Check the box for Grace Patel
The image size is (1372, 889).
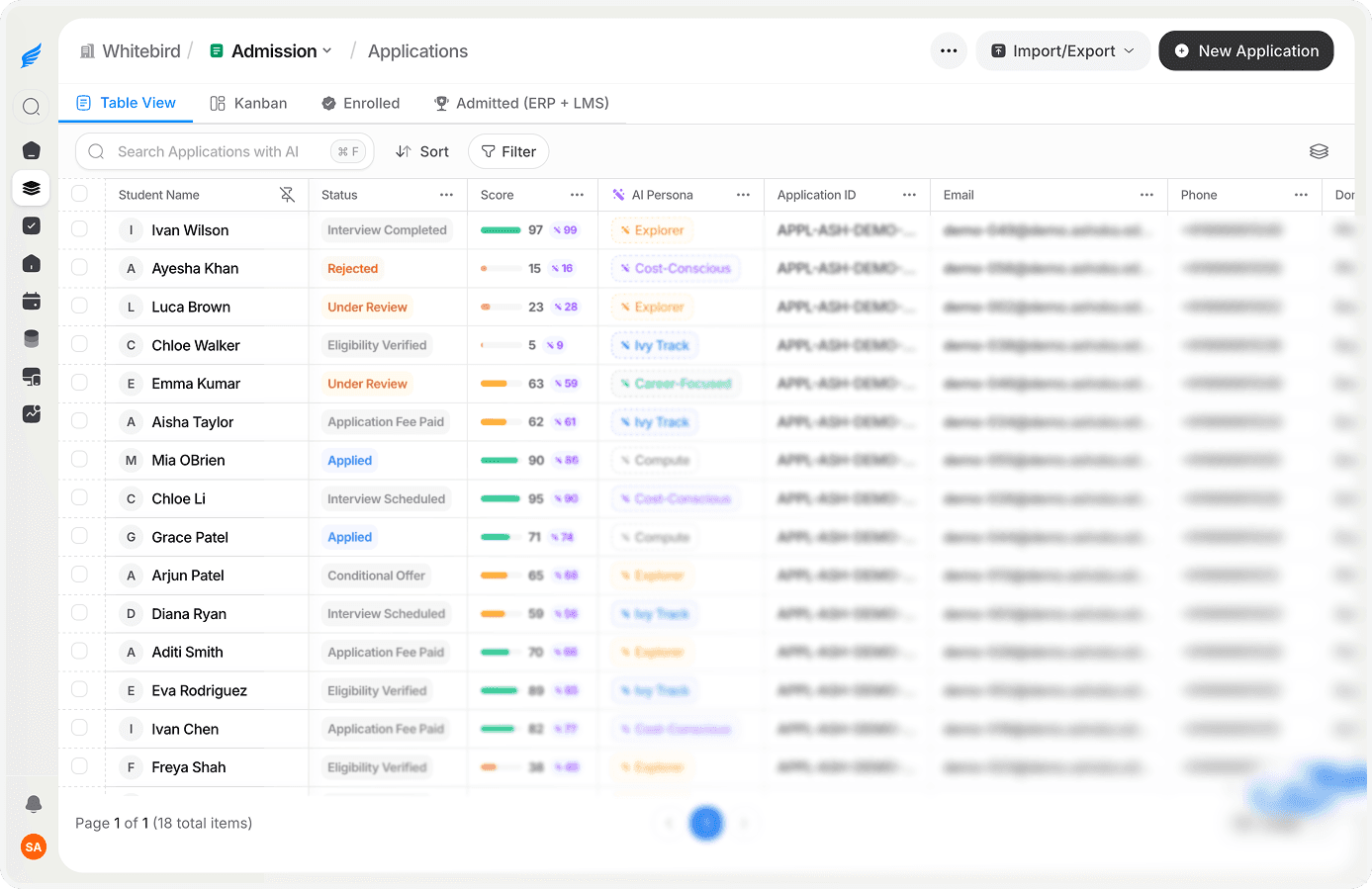pos(80,536)
